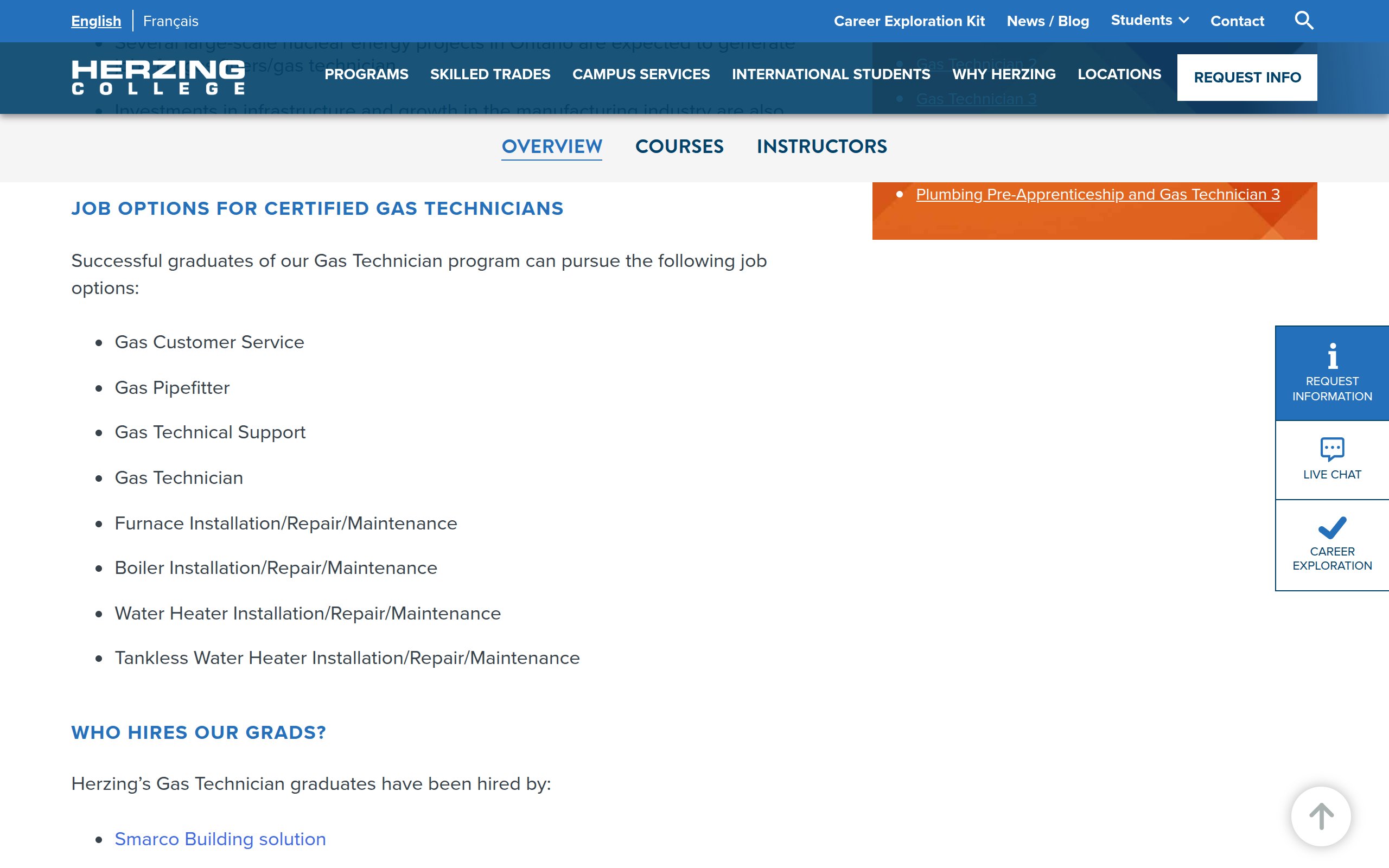Click the Gas Pipefitter list item
1389x868 pixels.
click(172, 388)
